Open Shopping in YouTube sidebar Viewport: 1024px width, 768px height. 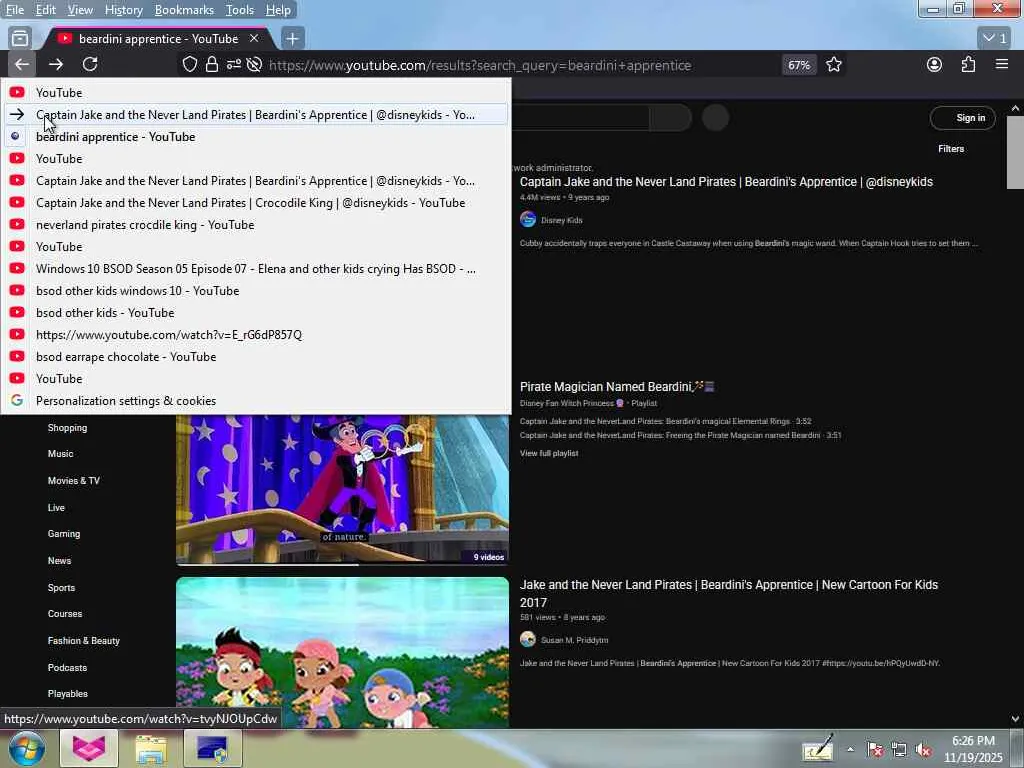(67, 428)
